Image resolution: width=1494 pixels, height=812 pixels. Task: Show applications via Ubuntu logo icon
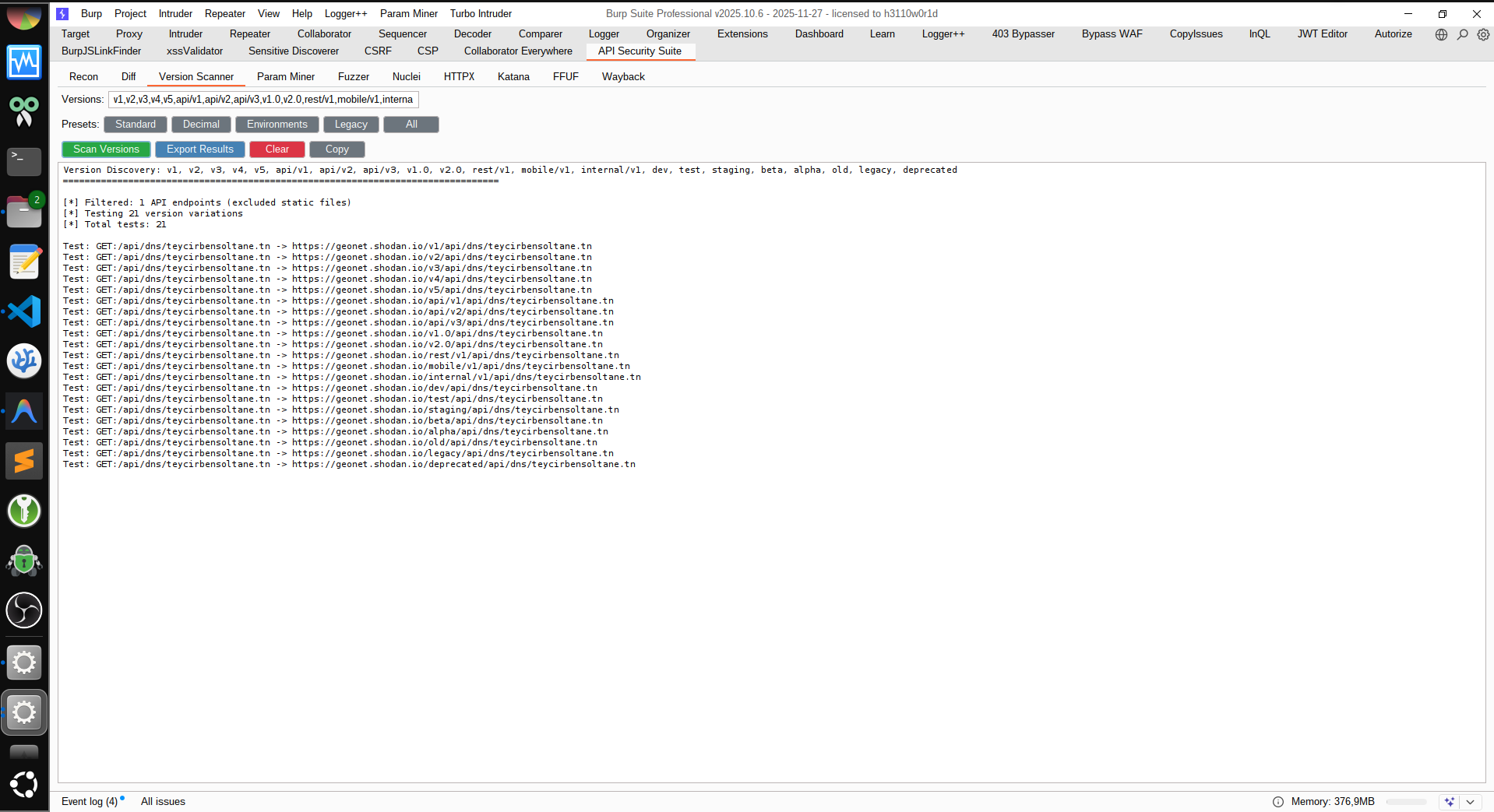pos(24,785)
